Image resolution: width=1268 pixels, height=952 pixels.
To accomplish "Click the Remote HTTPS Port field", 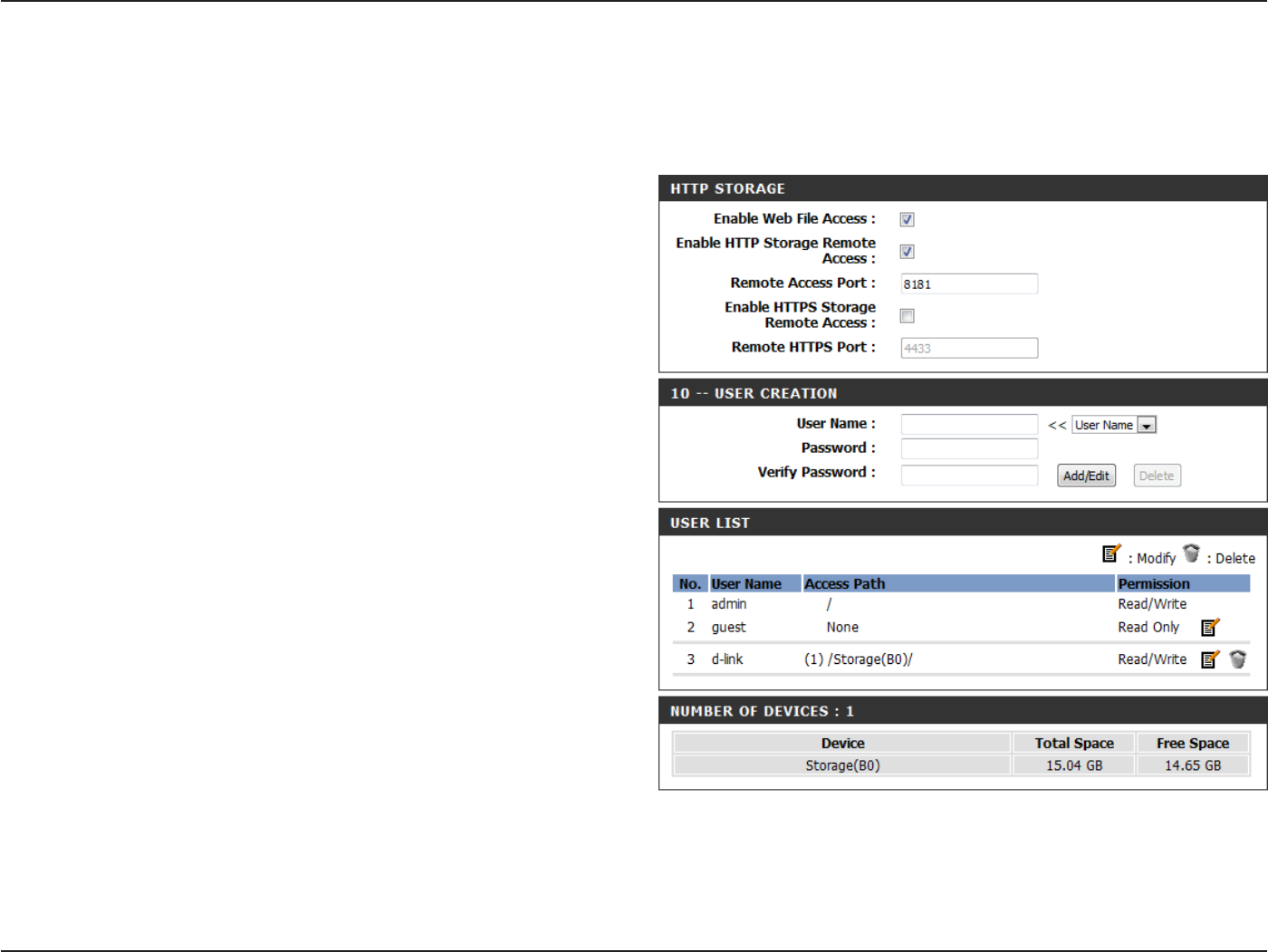I will pos(969,348).
